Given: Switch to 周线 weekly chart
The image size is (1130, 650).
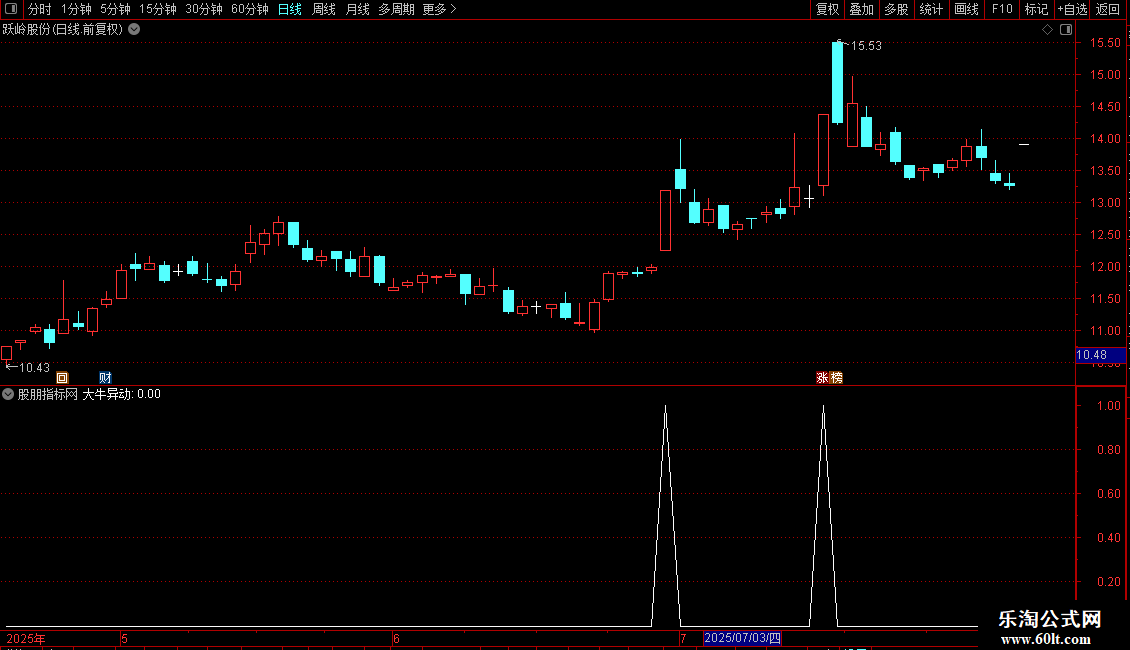Looking at the screenshot, I should pos(324,9).
